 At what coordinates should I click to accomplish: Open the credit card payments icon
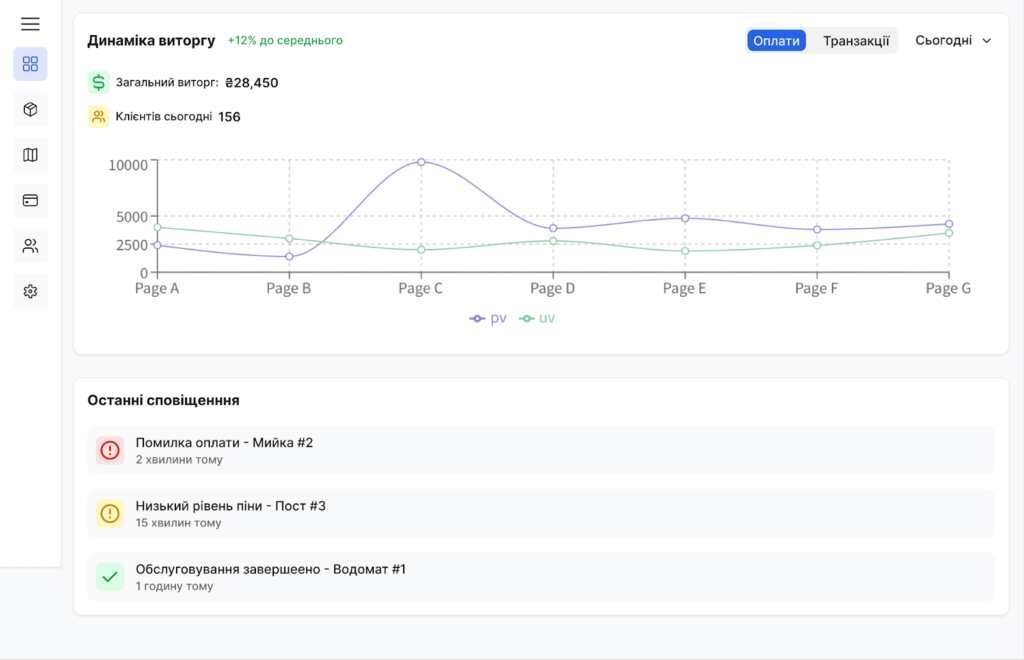[x=30, y=200]
